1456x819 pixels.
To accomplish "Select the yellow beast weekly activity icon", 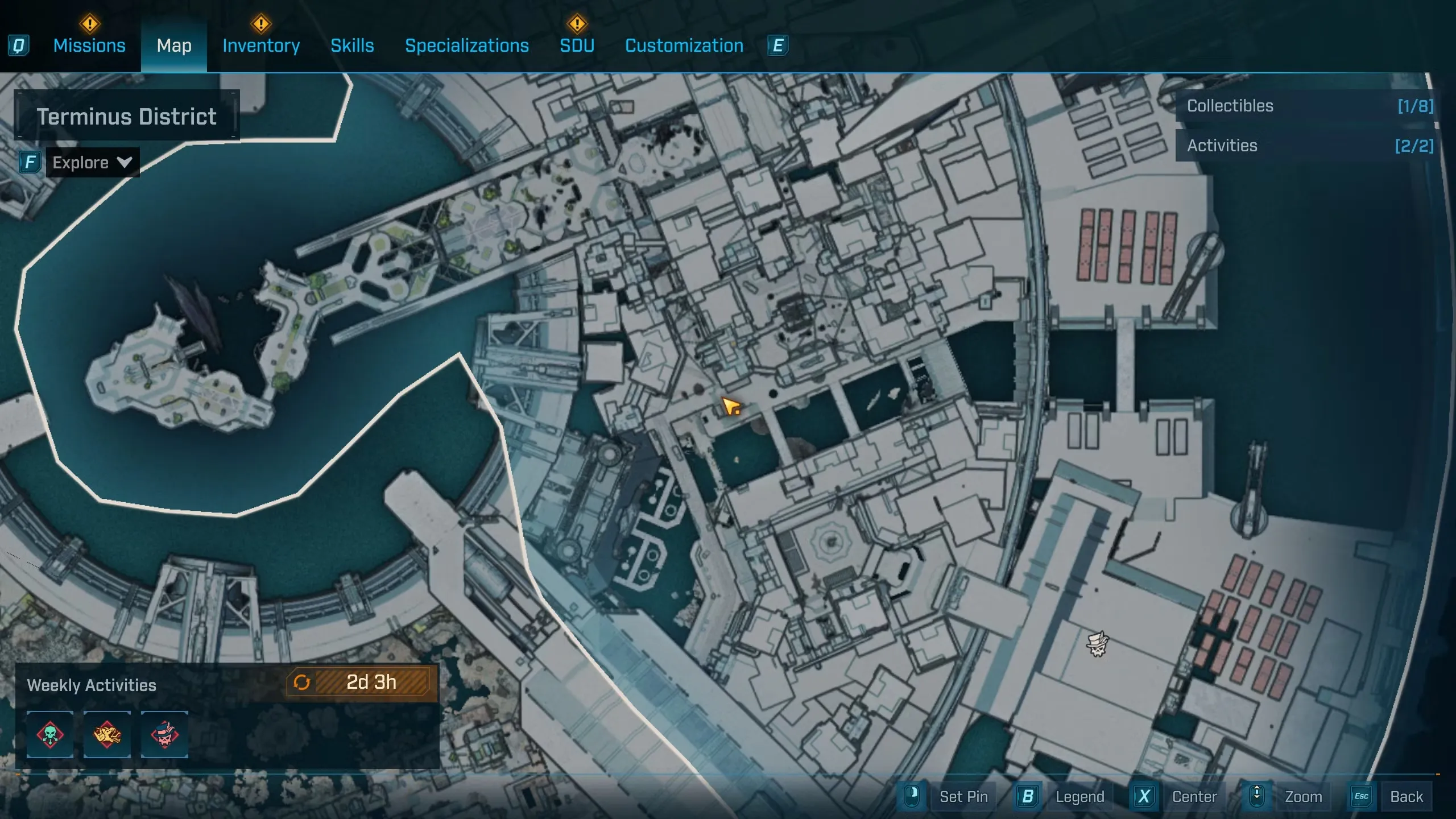I will (x=107, y=734).
